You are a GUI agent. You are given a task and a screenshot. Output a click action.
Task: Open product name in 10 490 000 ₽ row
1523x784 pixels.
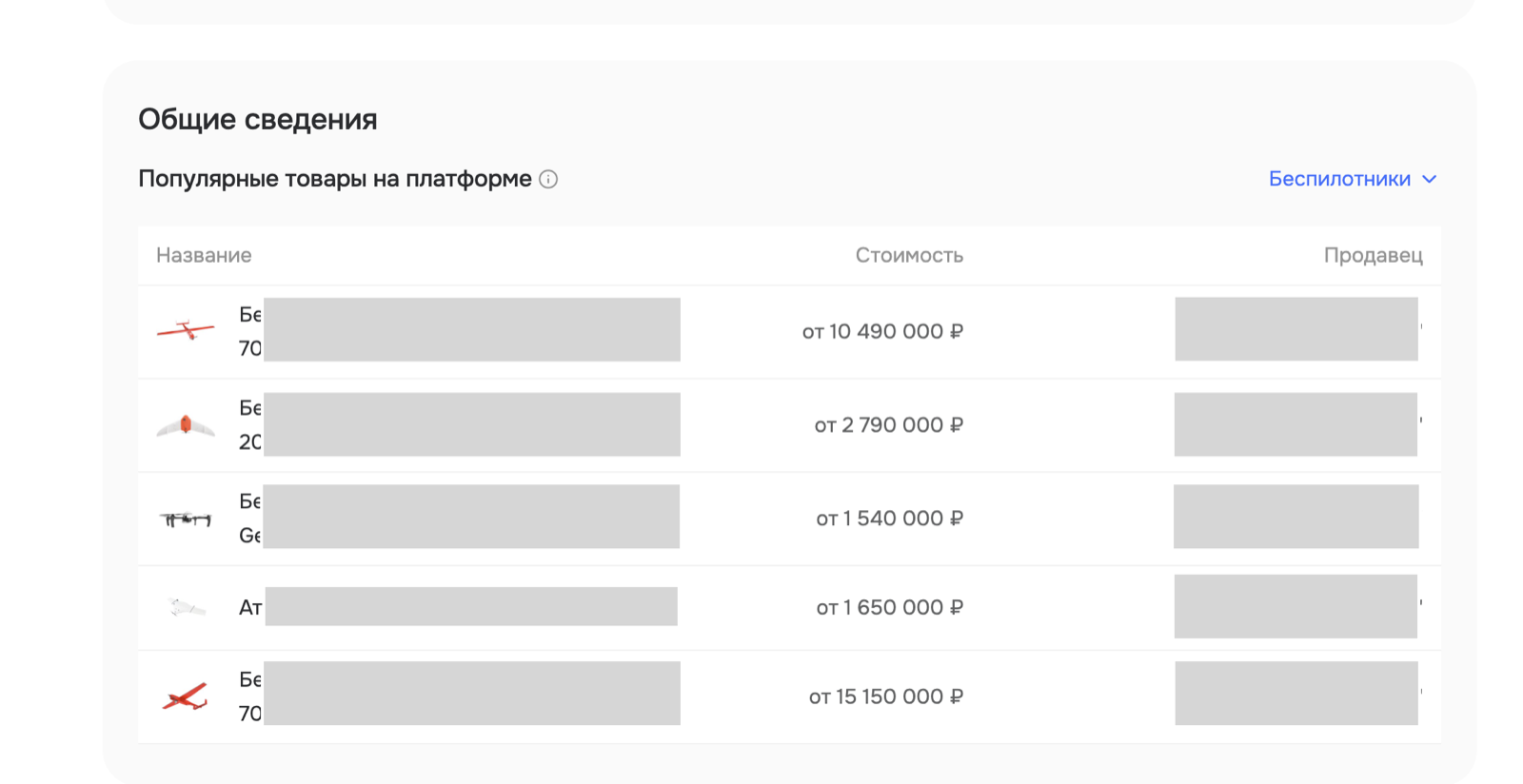460,330
